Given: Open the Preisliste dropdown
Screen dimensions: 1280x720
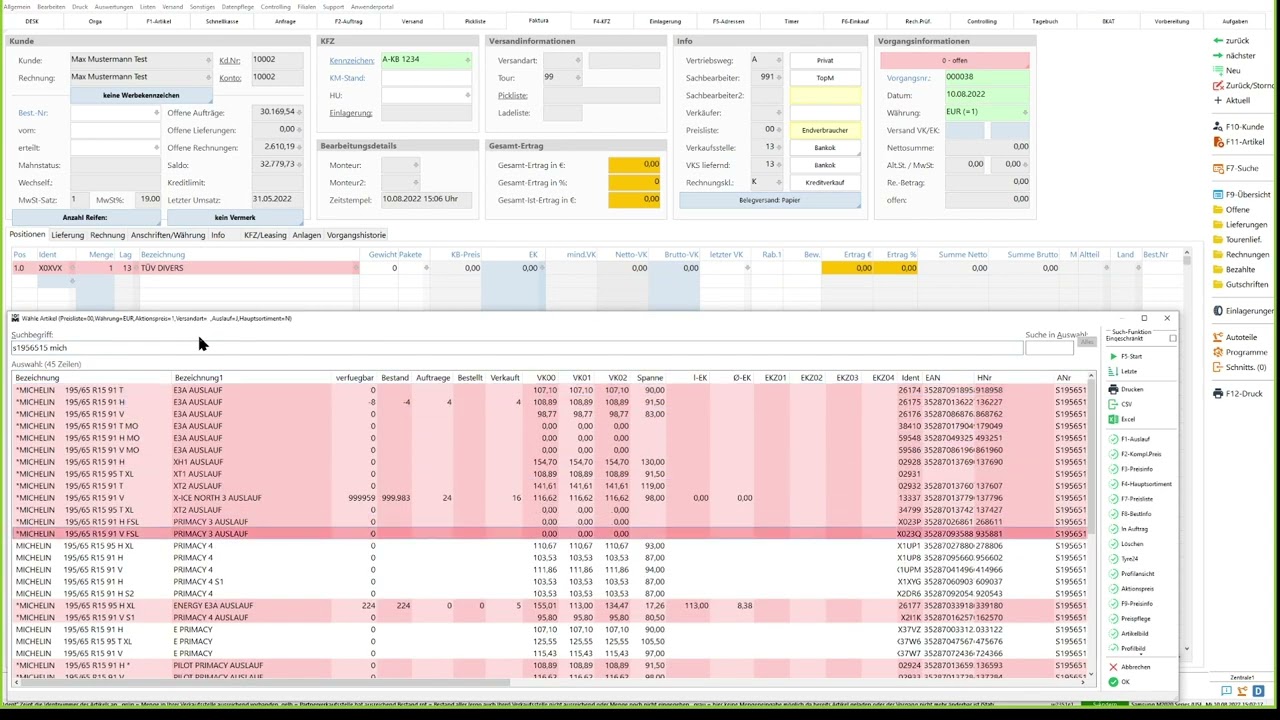Looking at the screenshot, I should pos(779,130).
